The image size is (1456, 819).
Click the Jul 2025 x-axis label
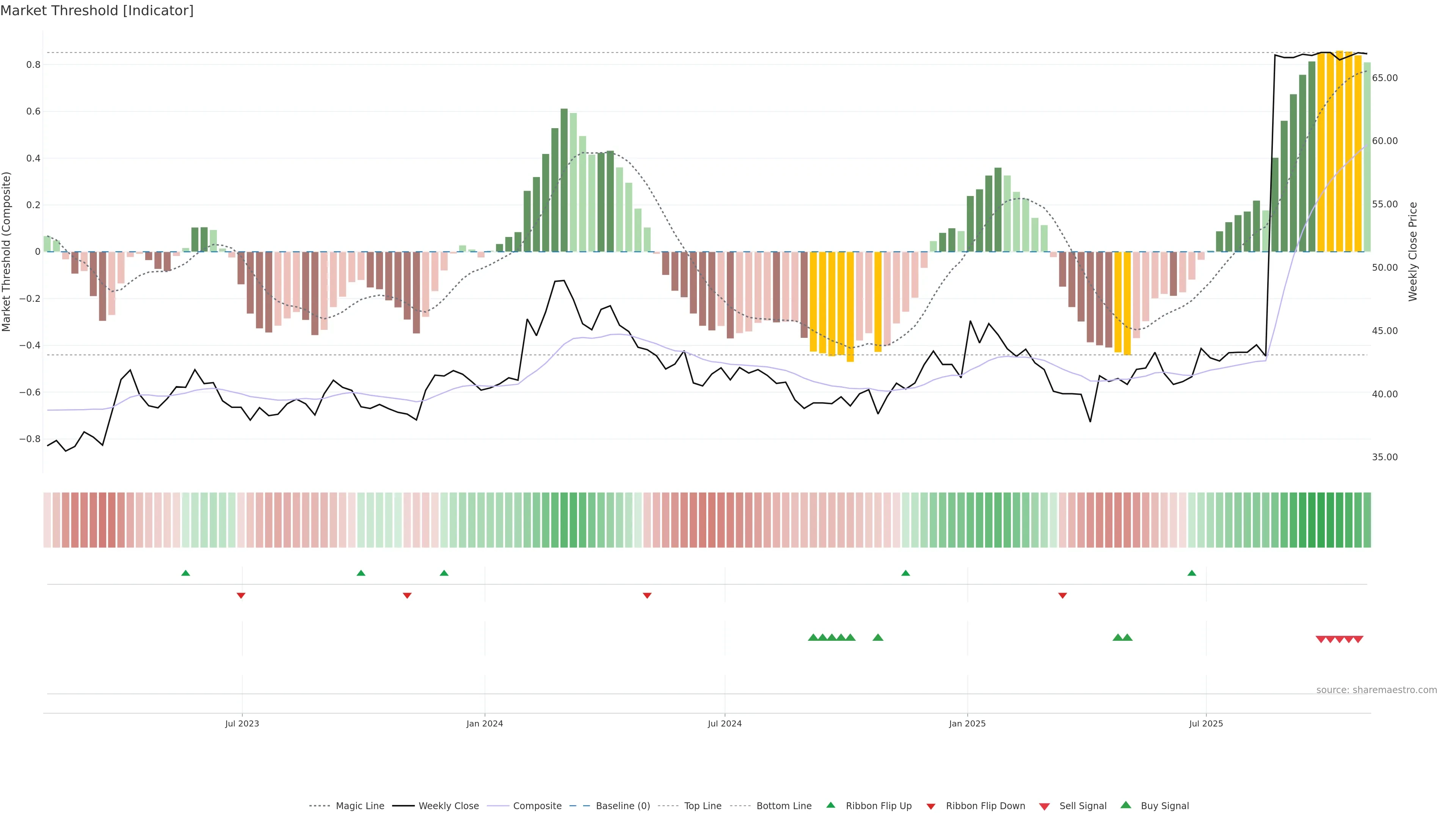1206,723
